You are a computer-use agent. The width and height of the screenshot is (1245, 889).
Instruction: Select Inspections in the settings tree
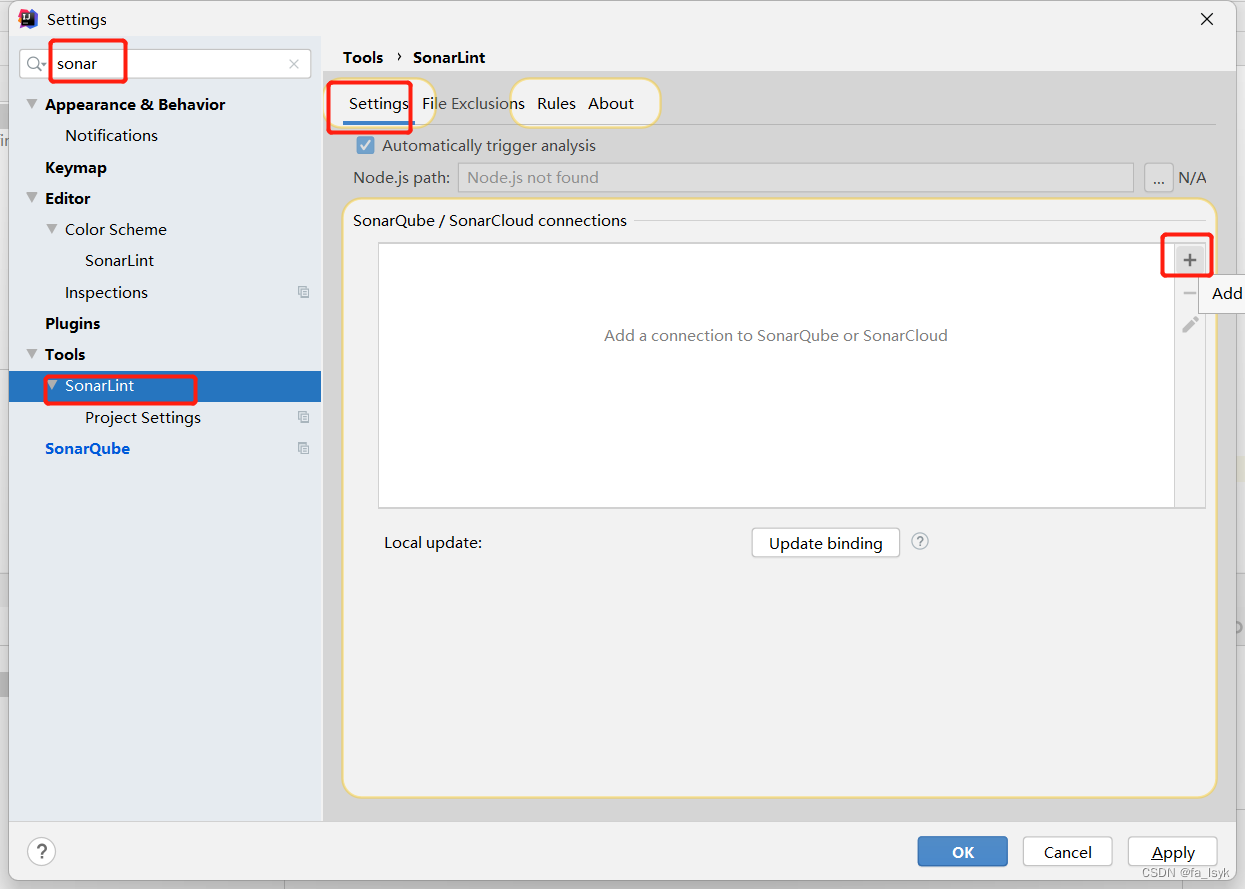(x=106, y=292)
